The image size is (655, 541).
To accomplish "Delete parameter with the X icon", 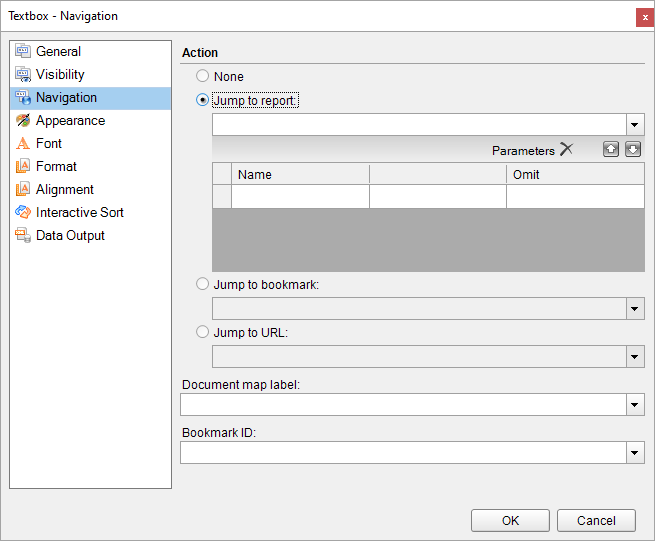I will 566,149.
